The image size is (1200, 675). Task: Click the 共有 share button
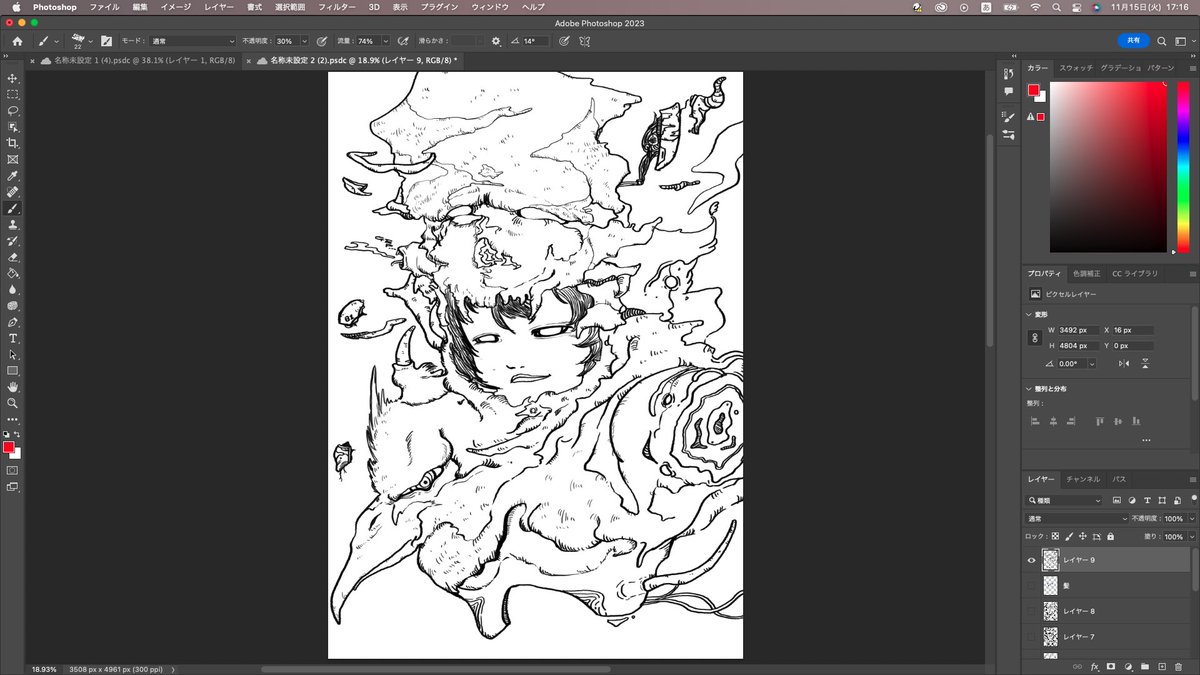click(x=1133, y=41)
